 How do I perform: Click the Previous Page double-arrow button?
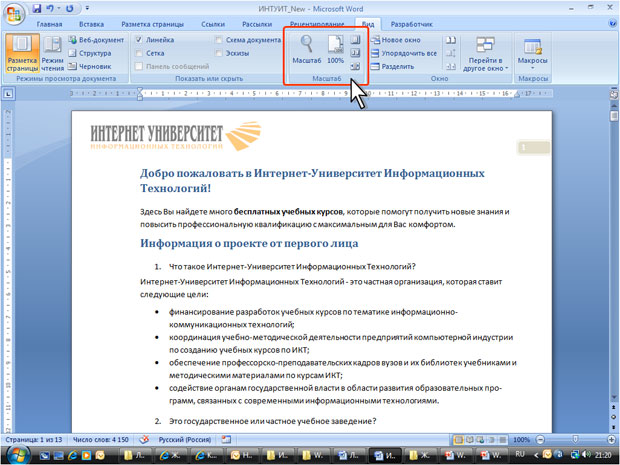tap(614, 408)
